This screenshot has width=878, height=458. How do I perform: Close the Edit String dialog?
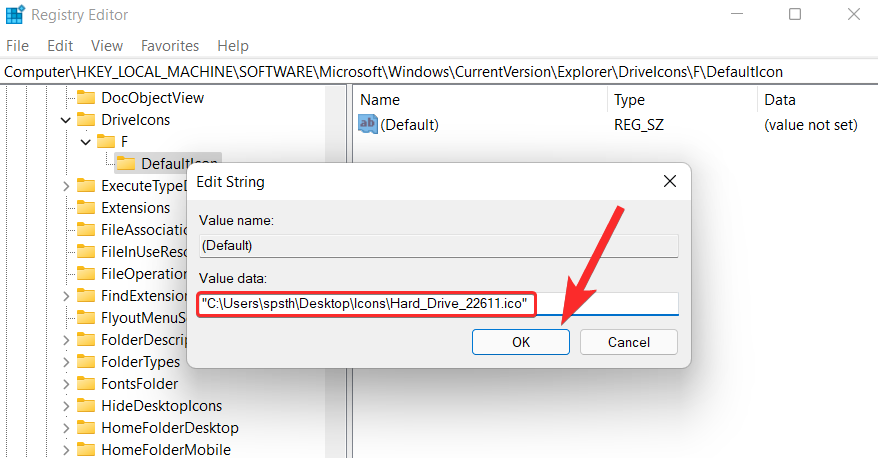670,181
